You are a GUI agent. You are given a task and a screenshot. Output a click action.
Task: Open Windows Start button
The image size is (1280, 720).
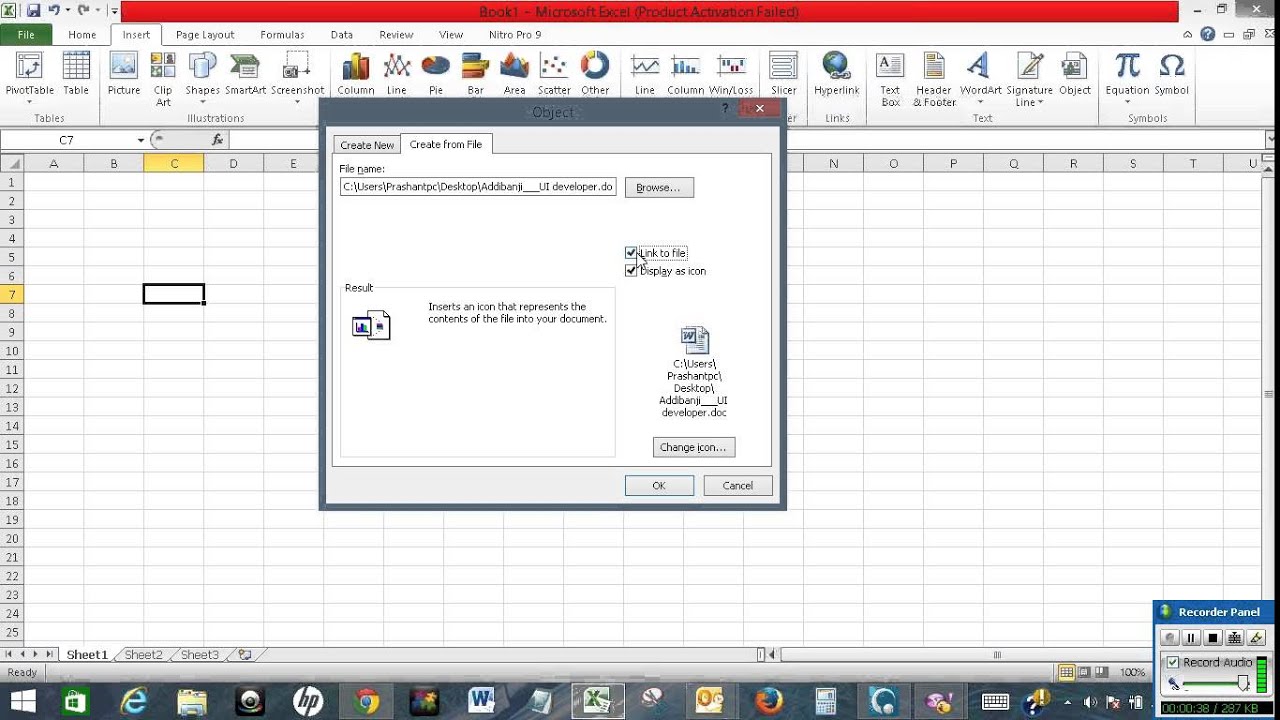click(22, 701)
